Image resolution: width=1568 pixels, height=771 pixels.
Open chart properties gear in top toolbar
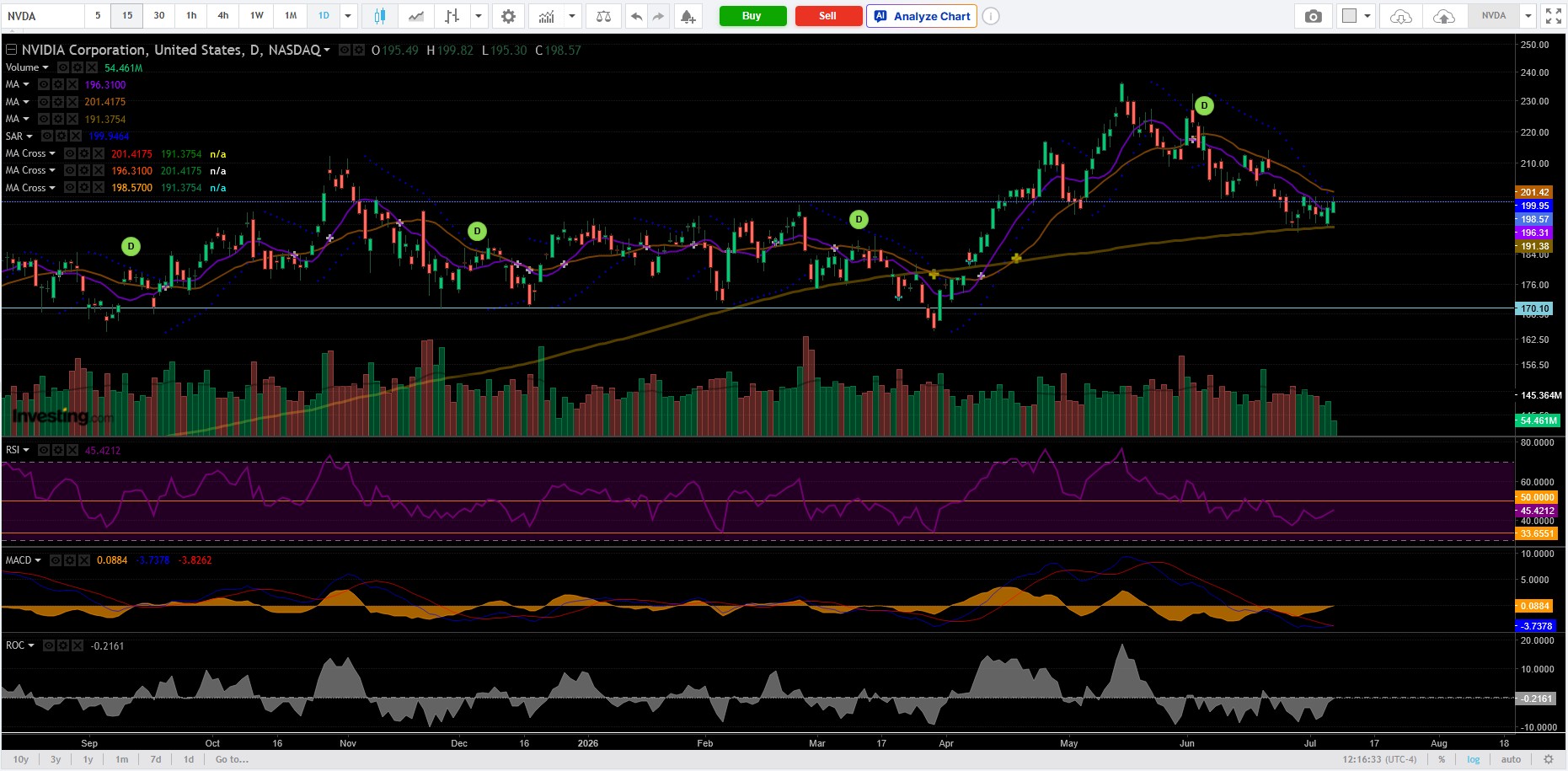point(508,16)
